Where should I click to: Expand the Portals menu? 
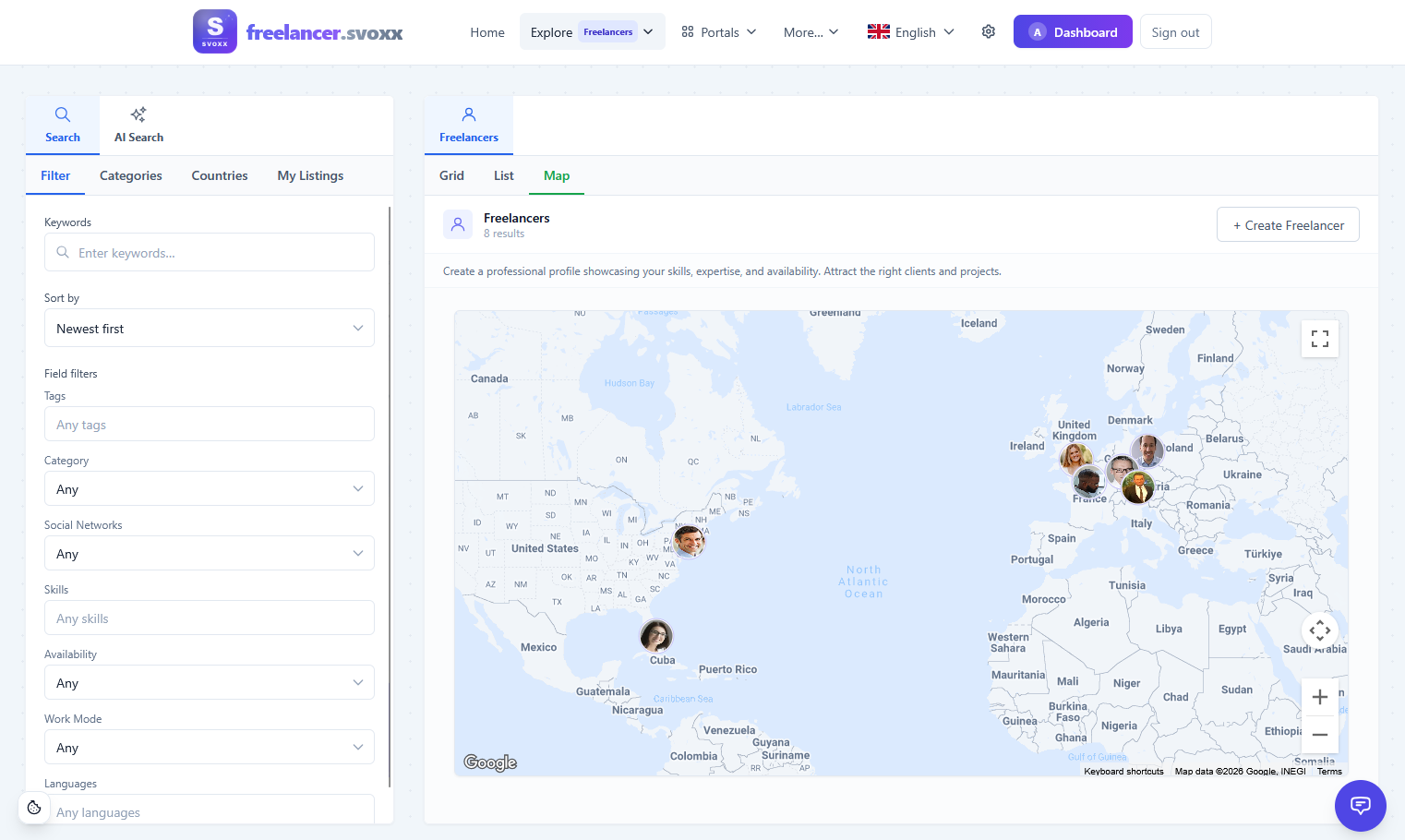(719, 31)
